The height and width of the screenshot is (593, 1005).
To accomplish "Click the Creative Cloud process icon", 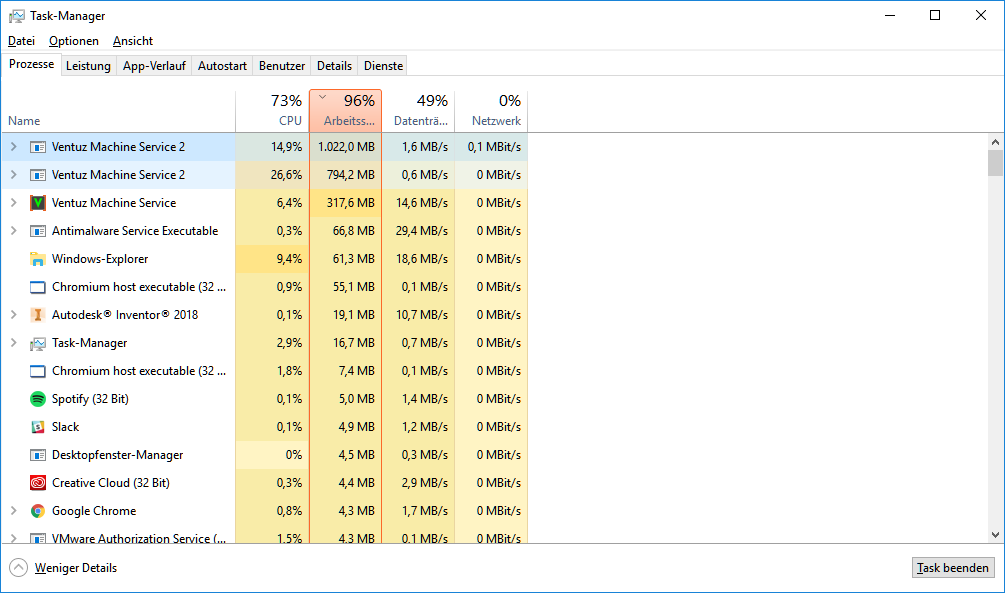I will 38,483.
